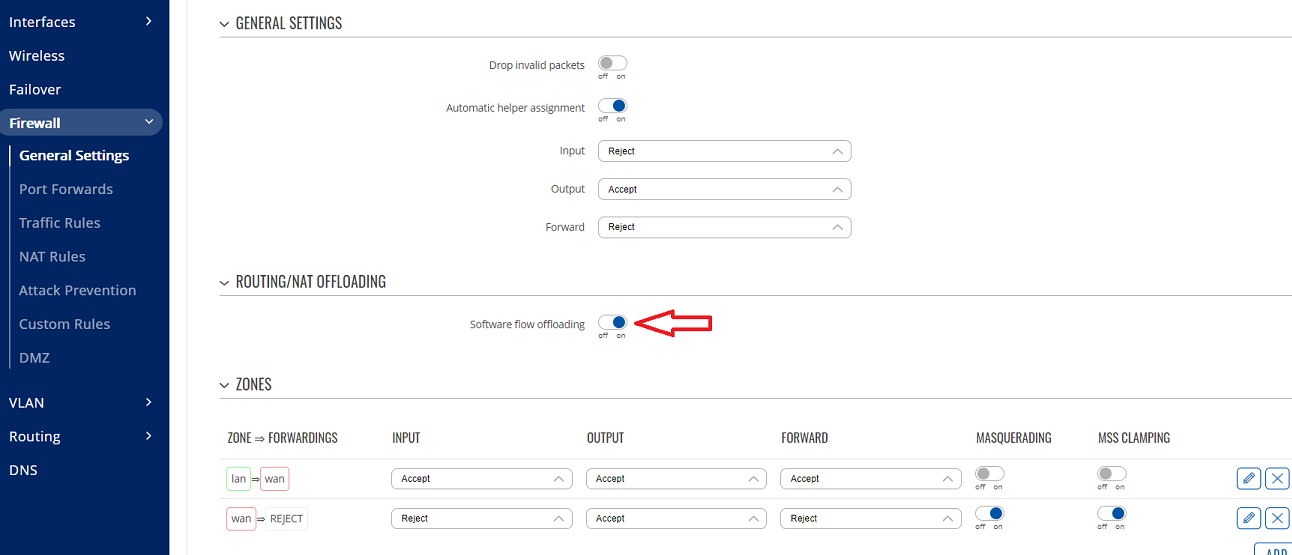Open the DNS section
This screenshot has width=1292, height=555.
point(23,470)
